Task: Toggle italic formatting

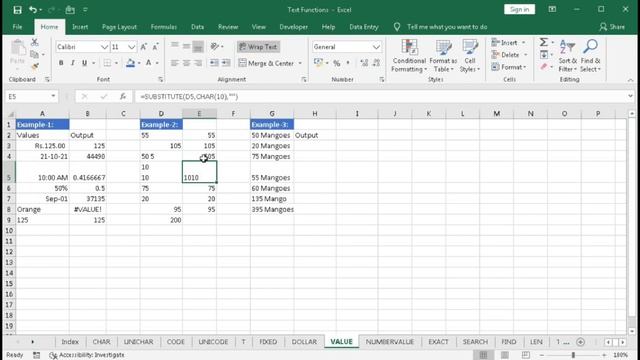Action: pyautogui.click(x=72, y=63)
